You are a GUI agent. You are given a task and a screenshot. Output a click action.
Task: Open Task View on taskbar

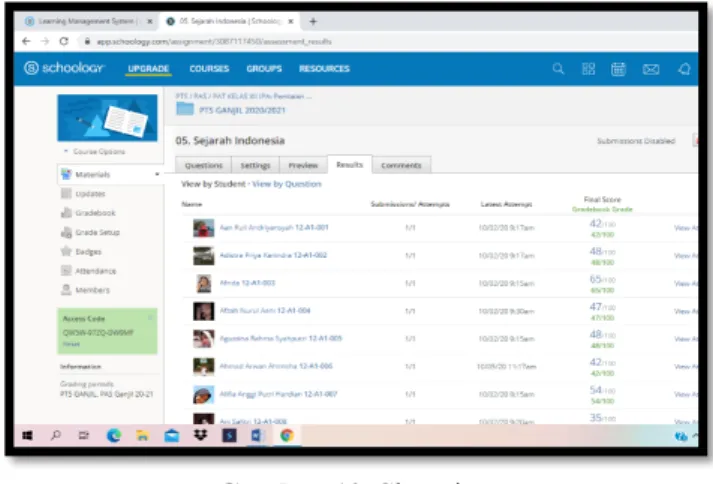[x=84, y=436]
